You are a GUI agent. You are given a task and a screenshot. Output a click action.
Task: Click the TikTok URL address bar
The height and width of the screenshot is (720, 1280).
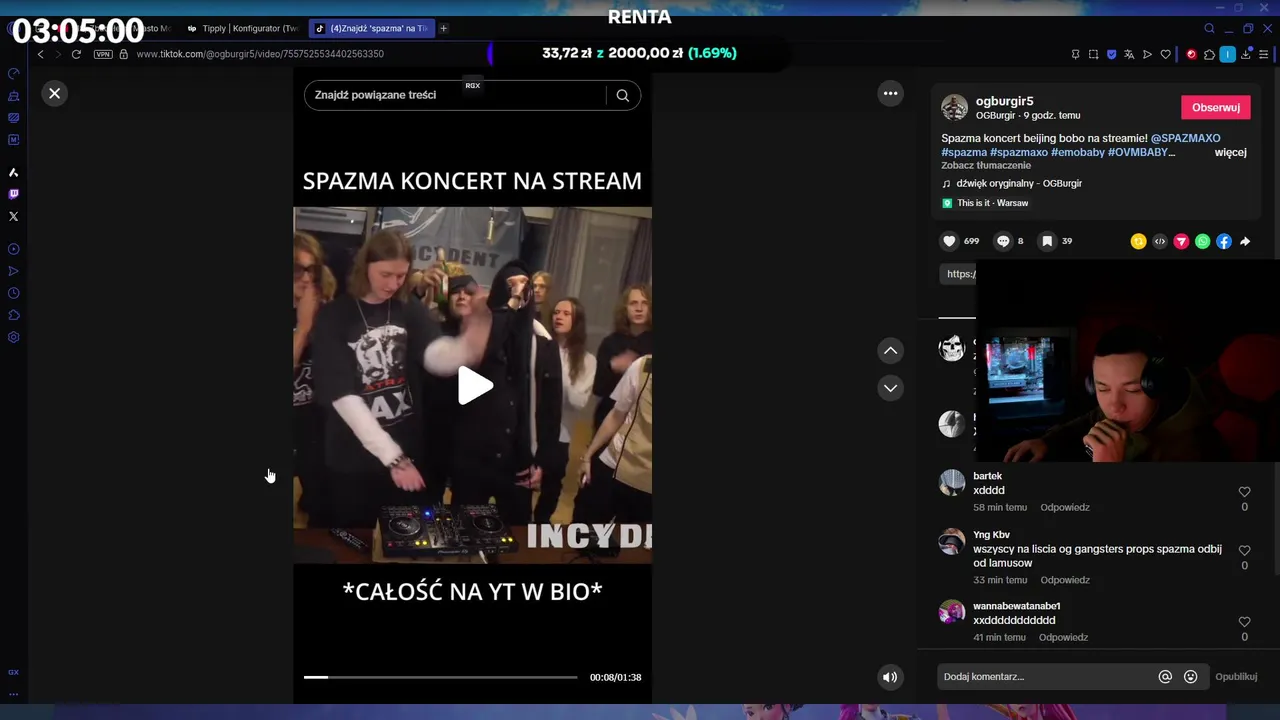click(x=260, y=54)
